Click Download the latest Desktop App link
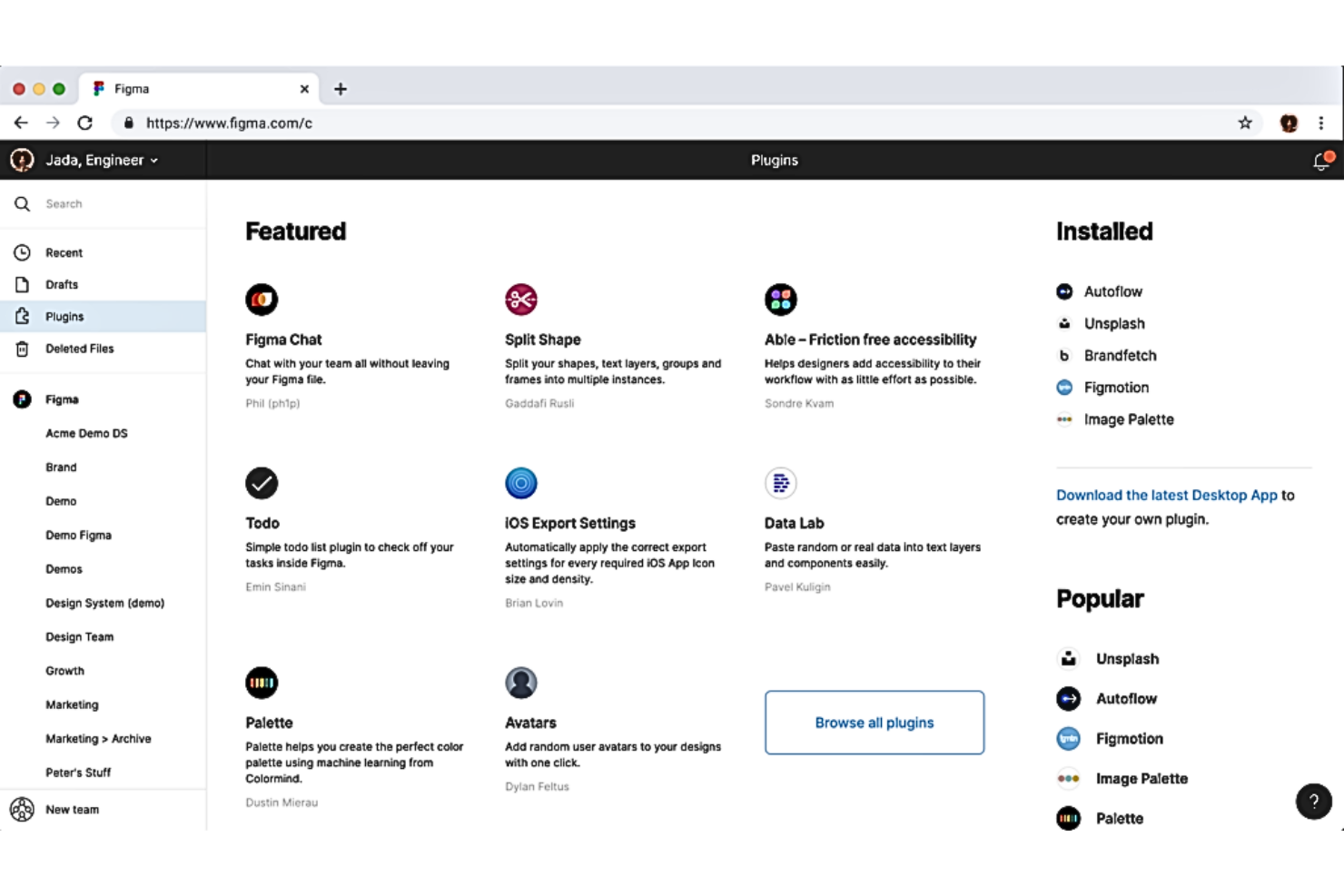This screenshot has width=1344, height=896. [1166, 496]
